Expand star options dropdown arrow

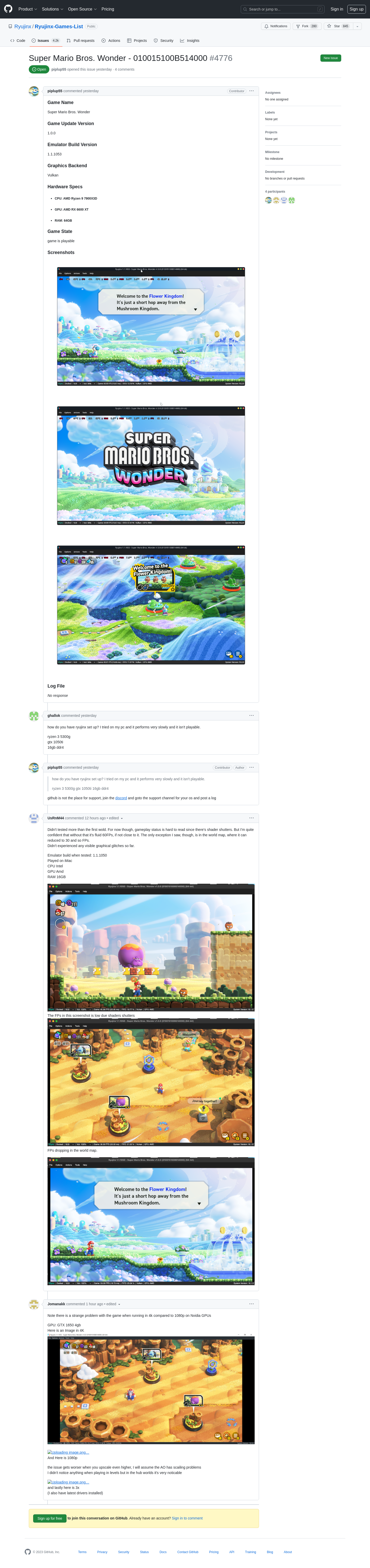(357, 26)
